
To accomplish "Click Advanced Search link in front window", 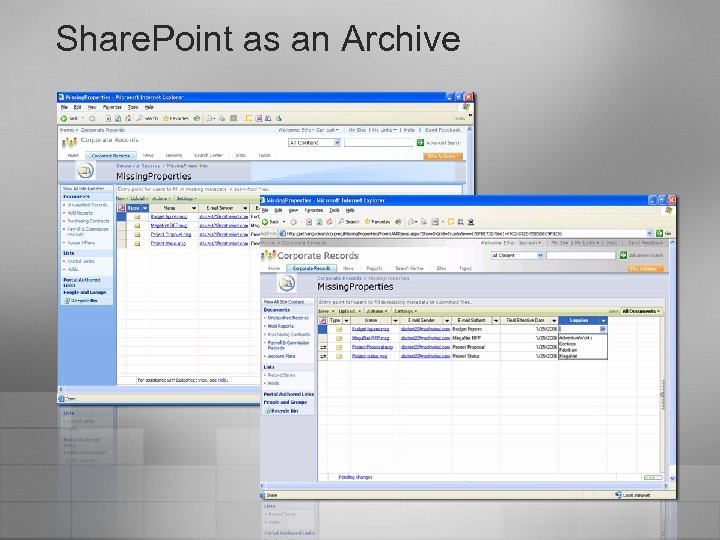I will pos(647,255).
